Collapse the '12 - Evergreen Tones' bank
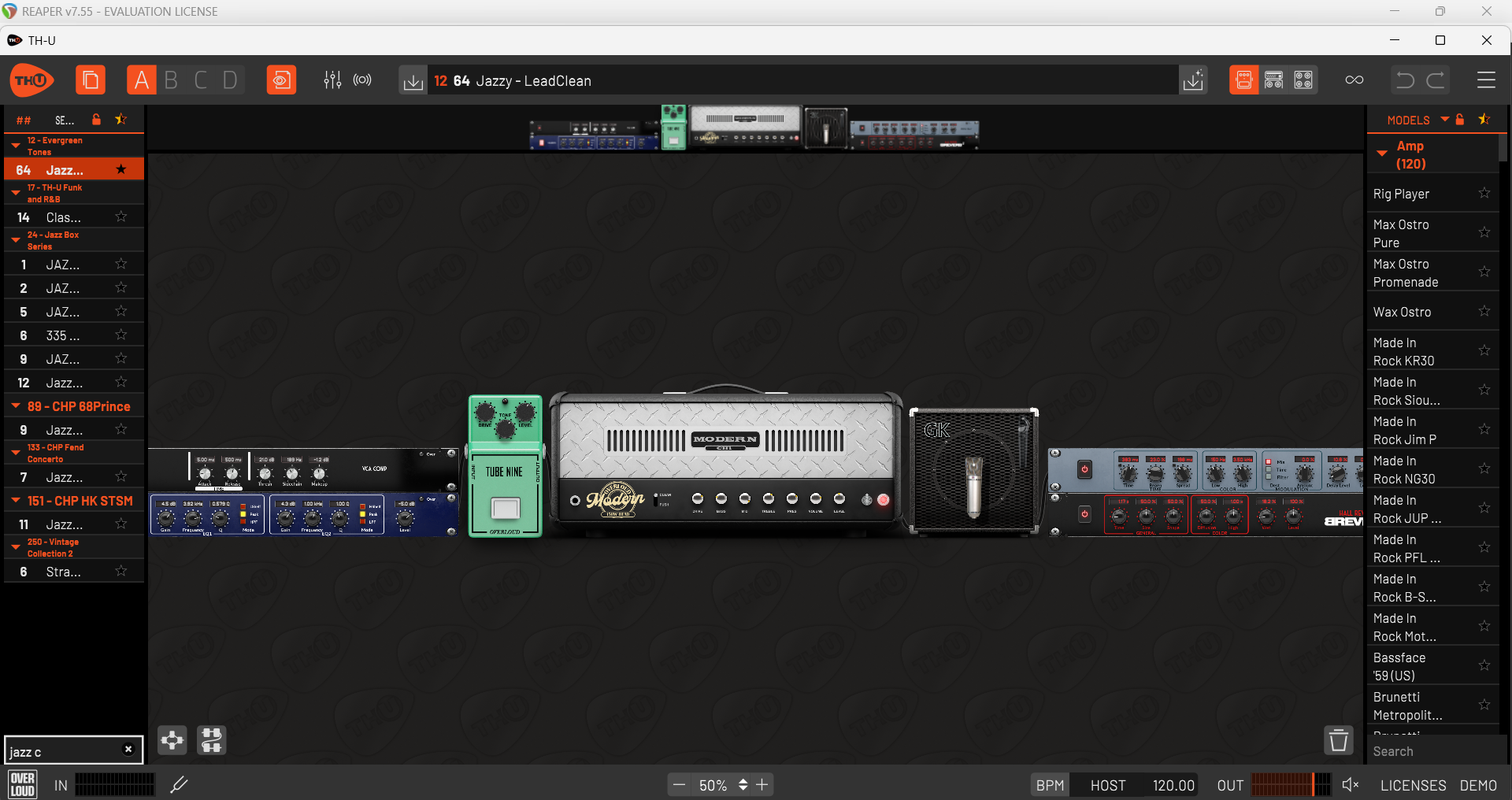Viewport: 1512px width, 800px height. pyautogui.click(x=16, y=146)
